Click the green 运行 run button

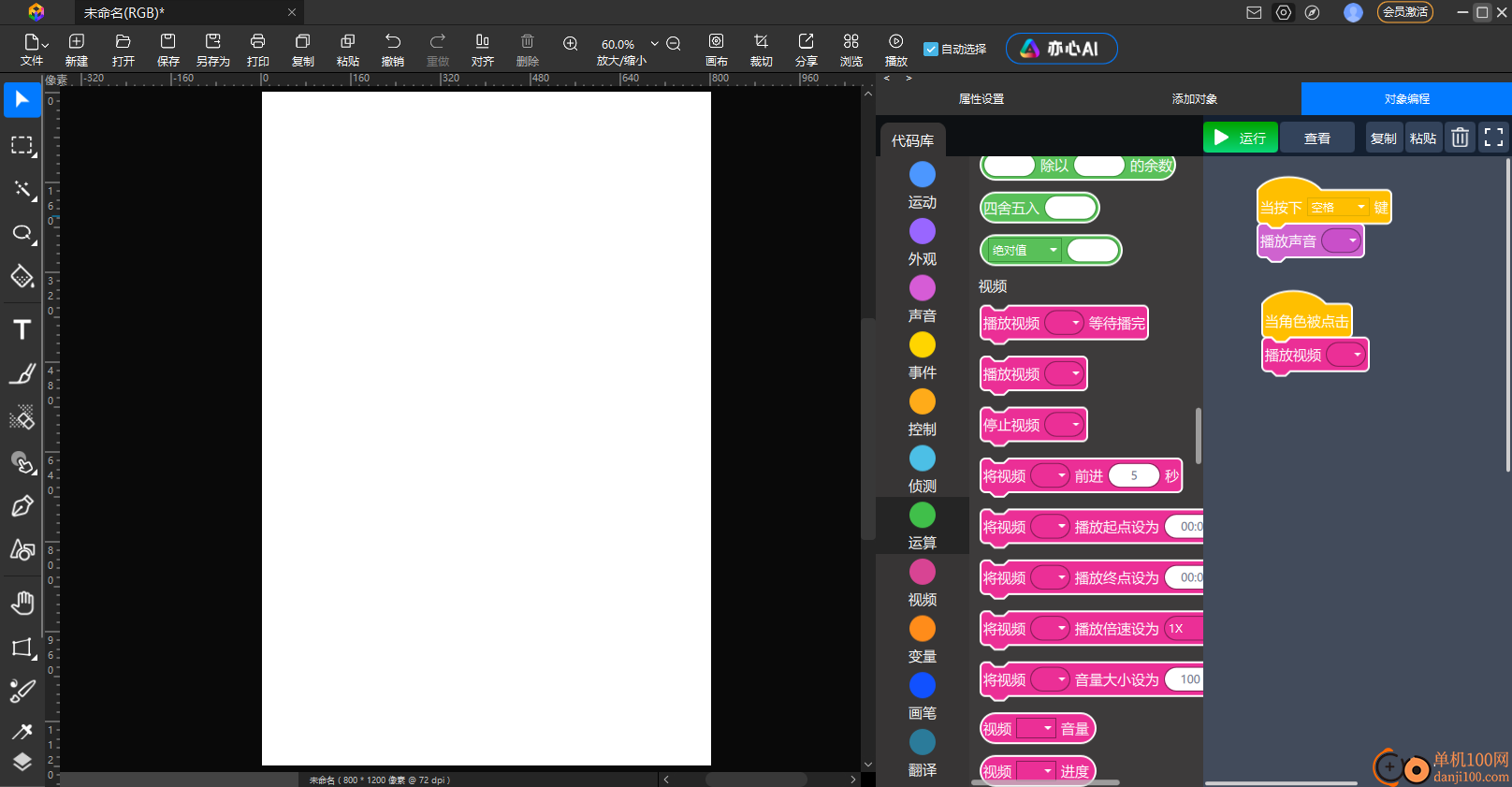1240,138
